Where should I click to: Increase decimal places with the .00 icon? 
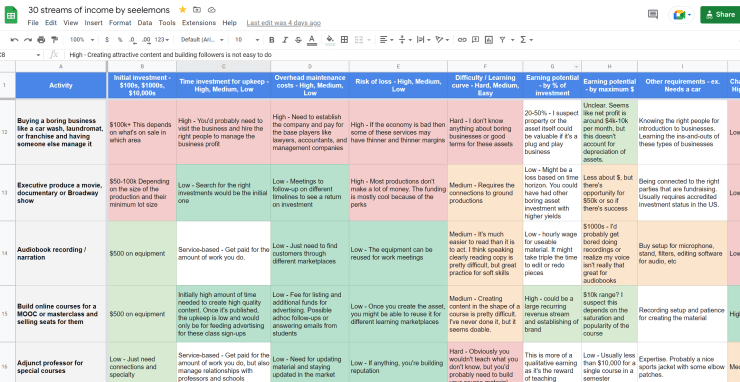click(146, 40)
